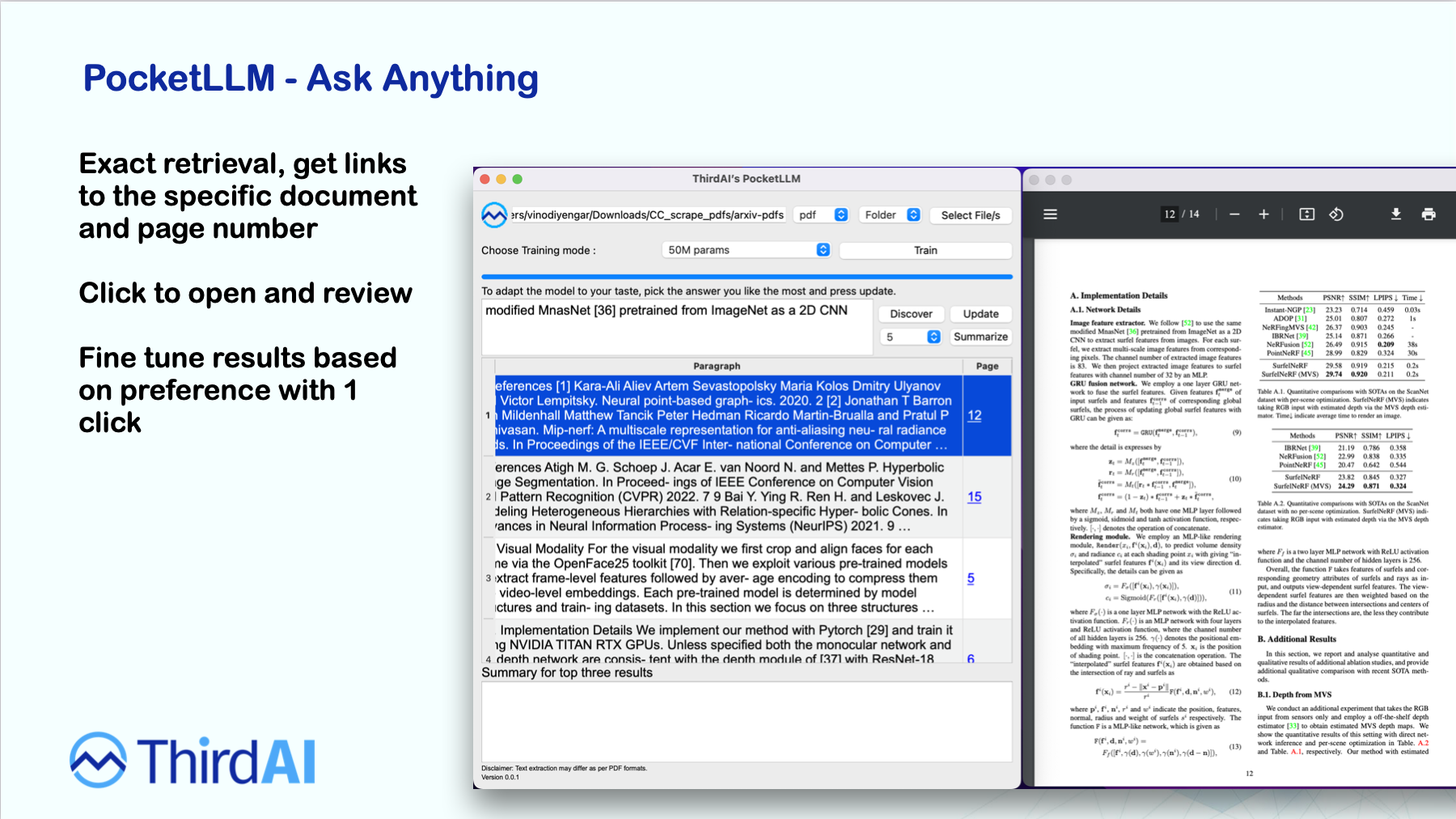The height and width of the screenshot is (819, 1456).
Task: Minimize the PocketLLM window with yellow button
Action: 502,179
